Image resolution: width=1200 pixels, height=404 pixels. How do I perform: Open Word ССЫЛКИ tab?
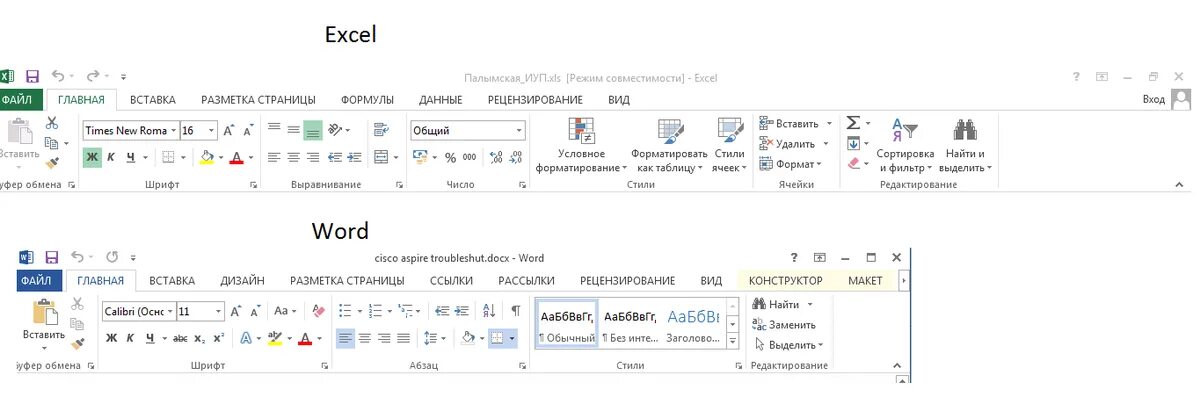coord(452,281)
